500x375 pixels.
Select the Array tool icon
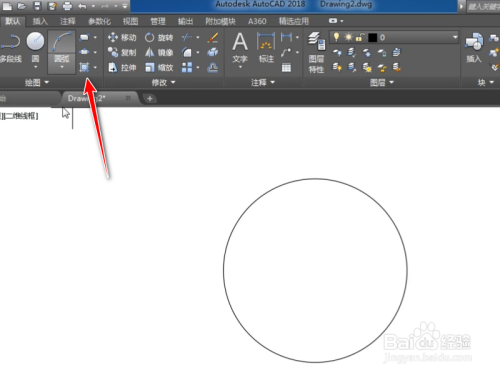187,67
